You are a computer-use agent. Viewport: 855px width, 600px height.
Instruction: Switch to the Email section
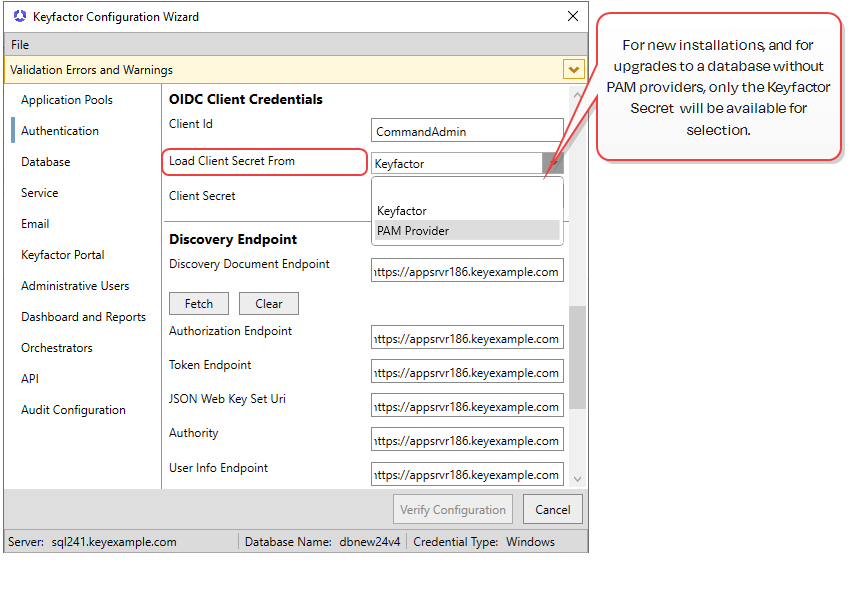[x=35, y=224]
